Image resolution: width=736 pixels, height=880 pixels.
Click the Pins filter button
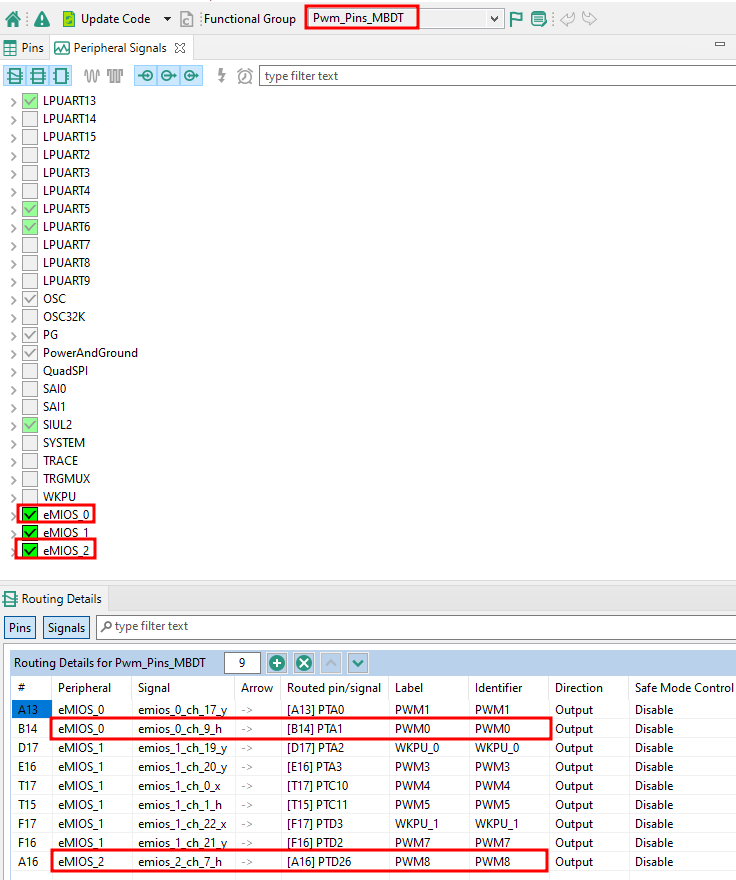click(20, 627)
